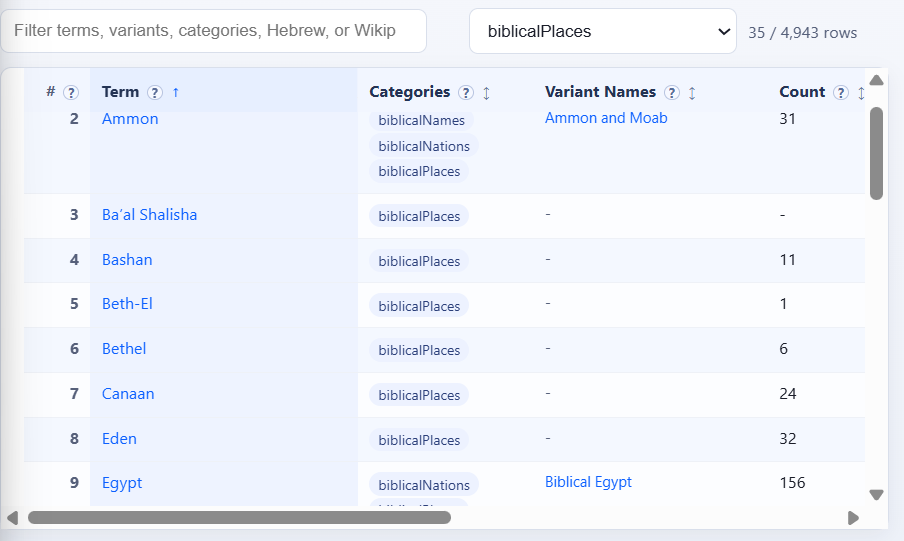Sort by Count using the arrow icon

(x=861, y=92)
